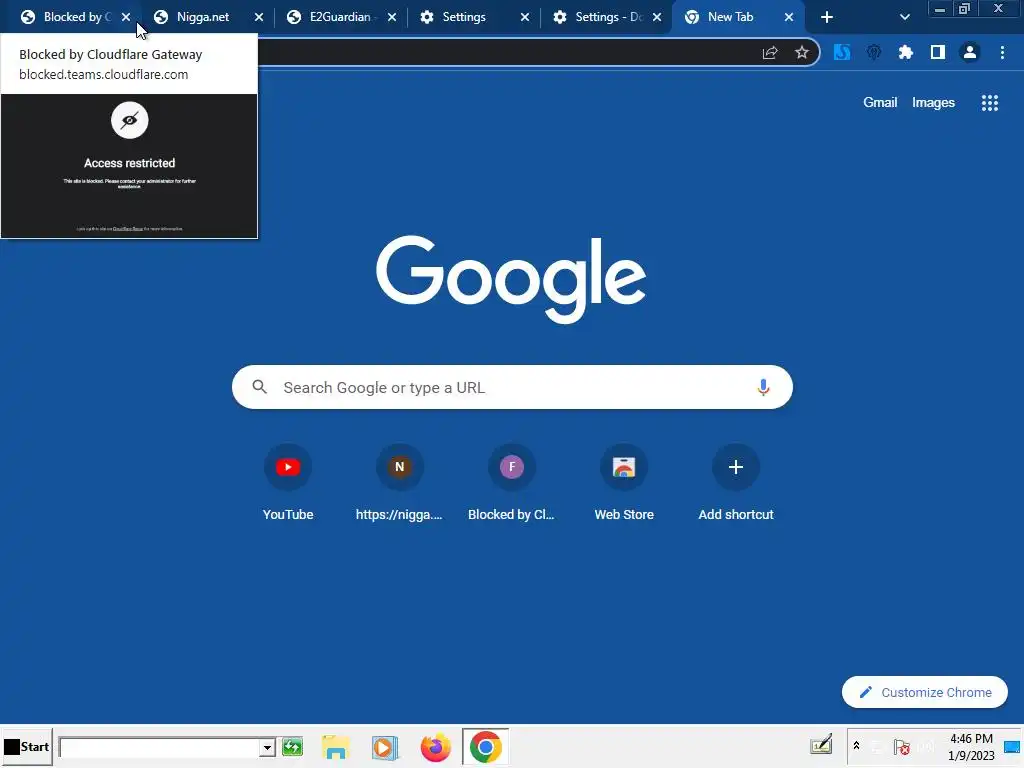Image resolution: width=1024 pixels, height=768 pixels.
Task: Open Chrome's three-dot menu
Action: click(x=1002, y=52)
